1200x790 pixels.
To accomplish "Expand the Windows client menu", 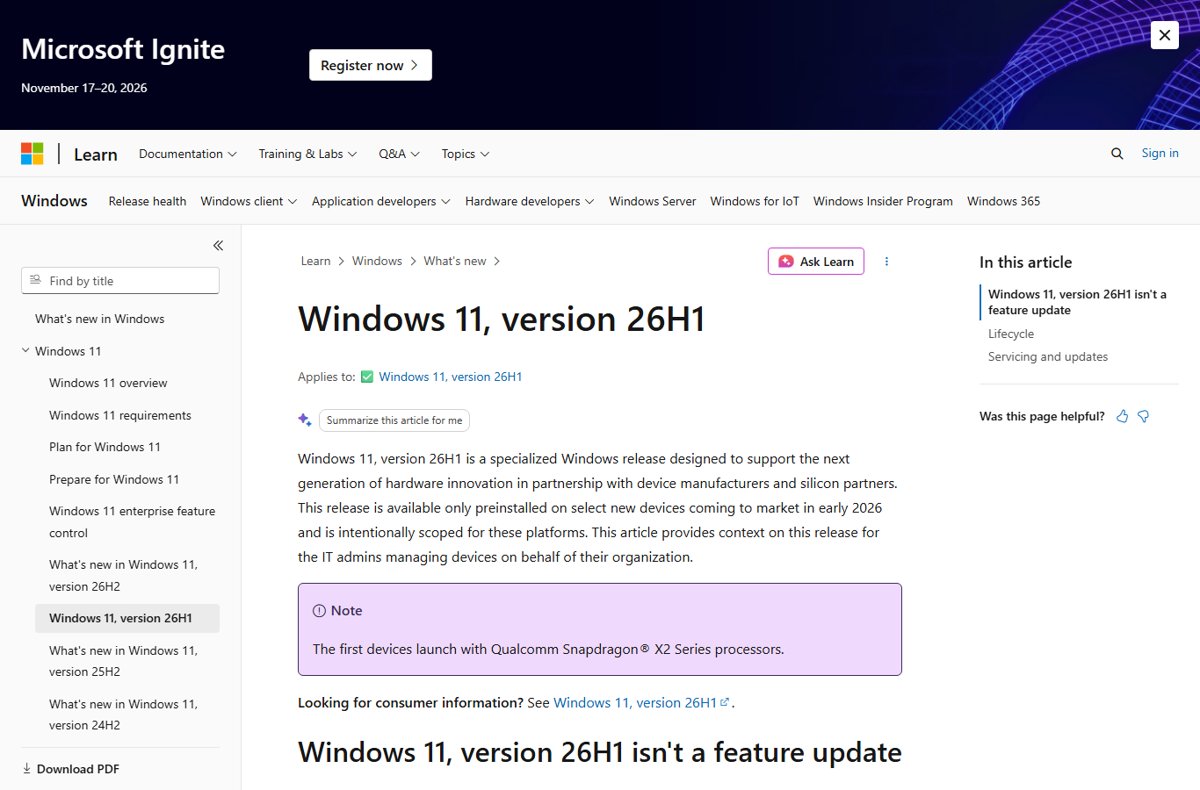I will [x=249, y=201].
